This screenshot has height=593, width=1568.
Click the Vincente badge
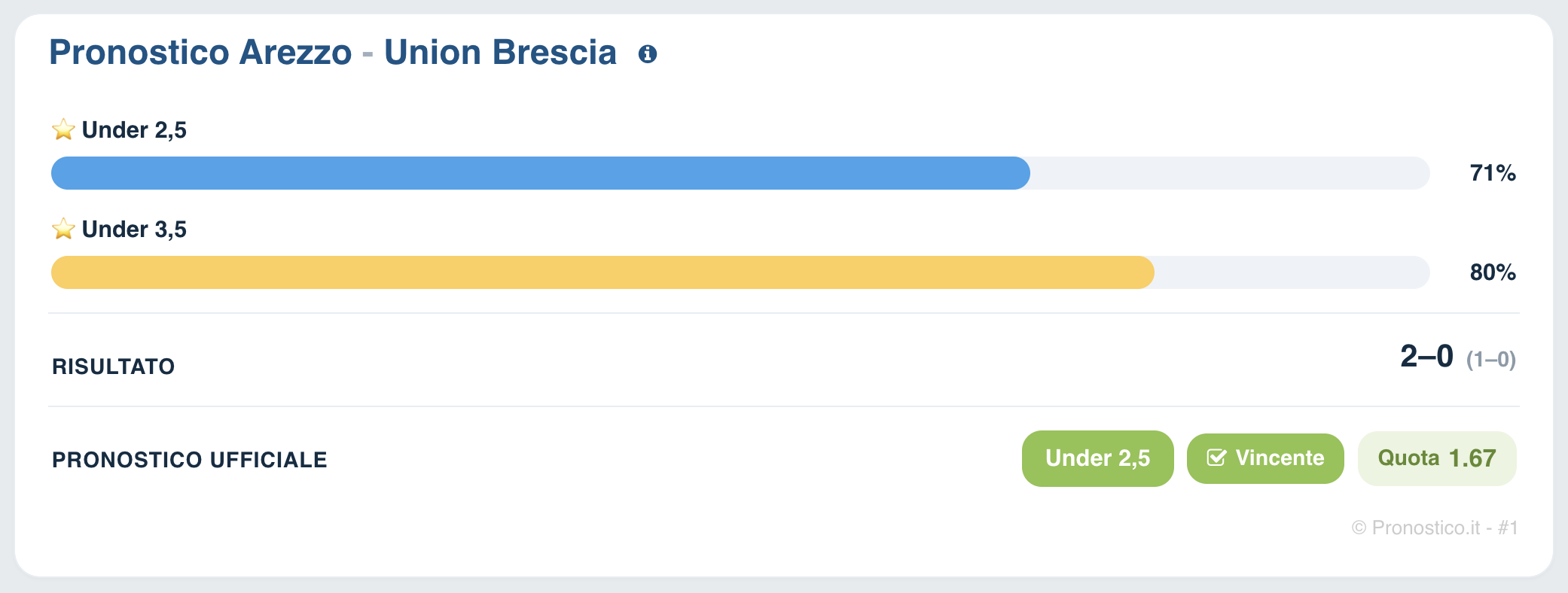(1265, 458)
